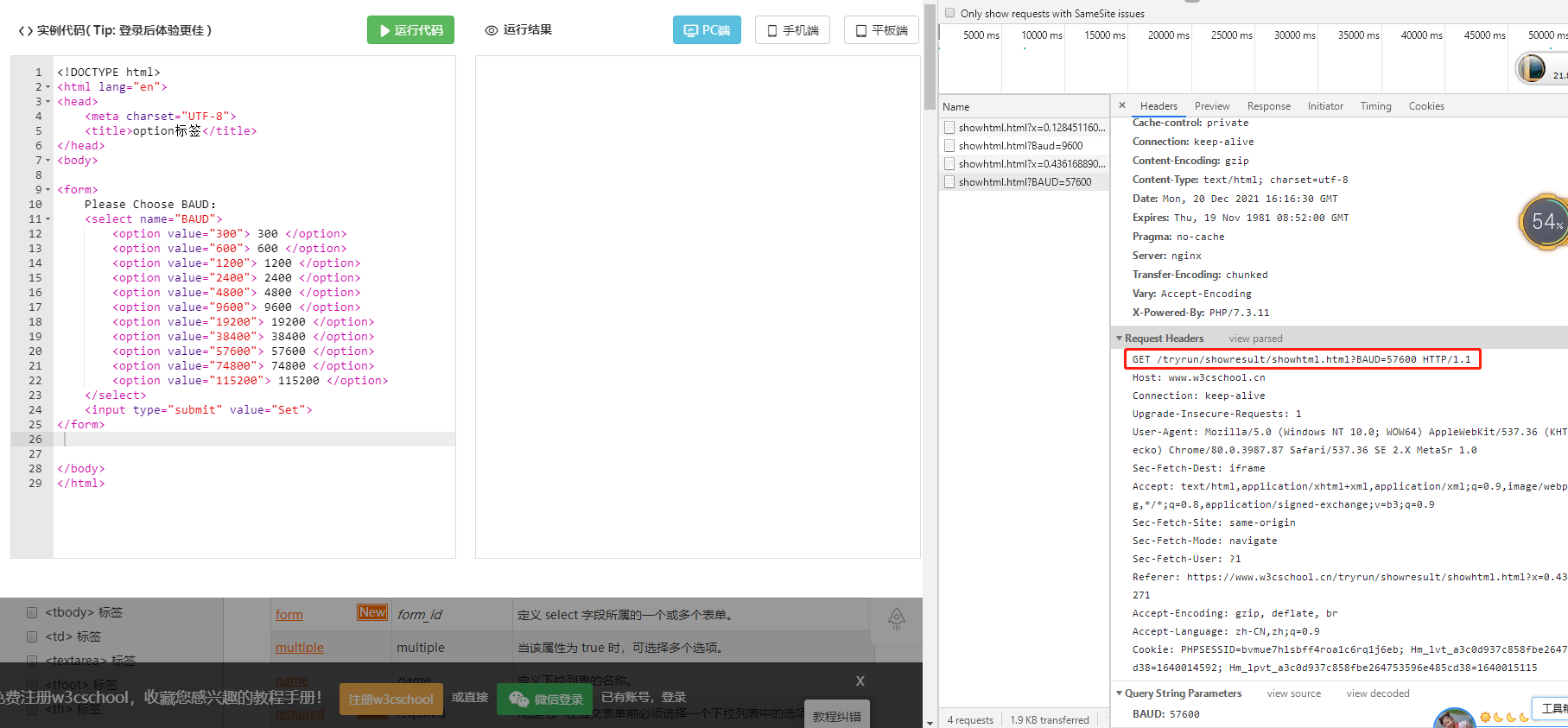Image resolution: width=1568 pixels, height=728 pixels.
Task: Open the Cookies tab
Action: point(1426,106)
